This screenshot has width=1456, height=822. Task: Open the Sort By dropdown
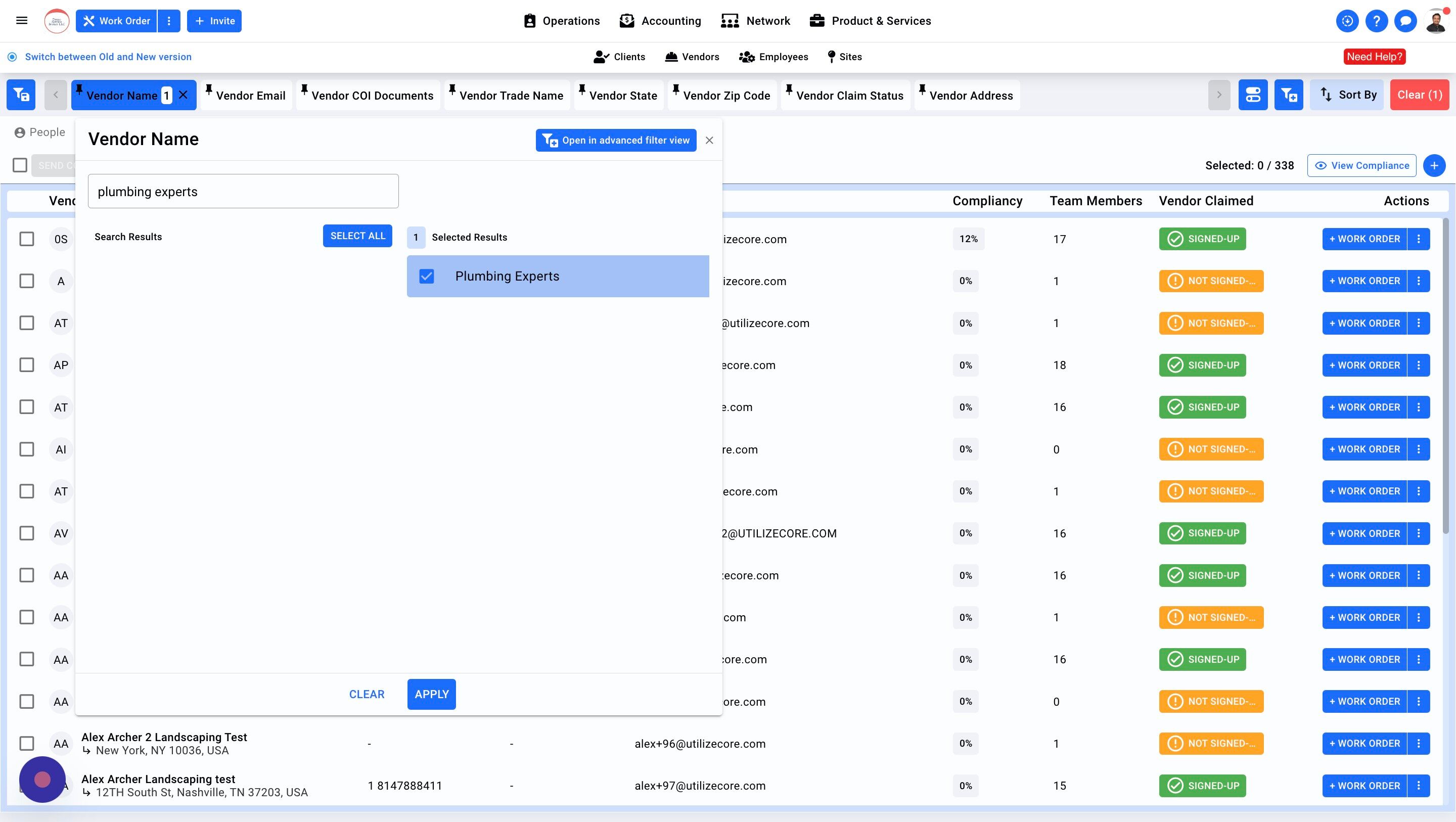1348,95
